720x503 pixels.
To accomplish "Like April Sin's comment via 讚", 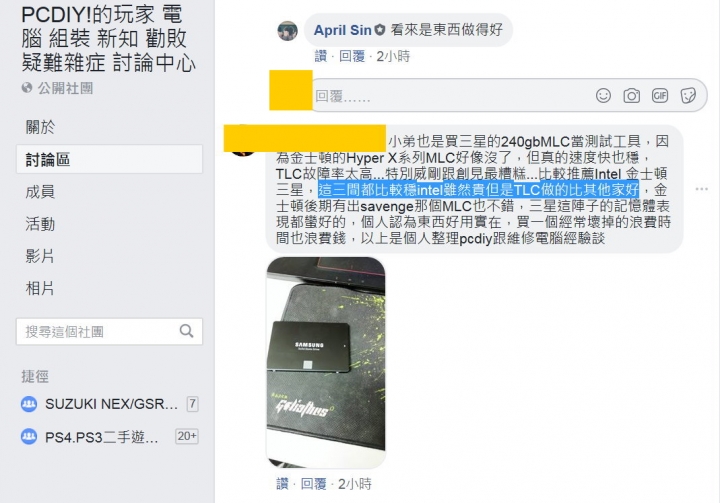I will pos(321,57).
